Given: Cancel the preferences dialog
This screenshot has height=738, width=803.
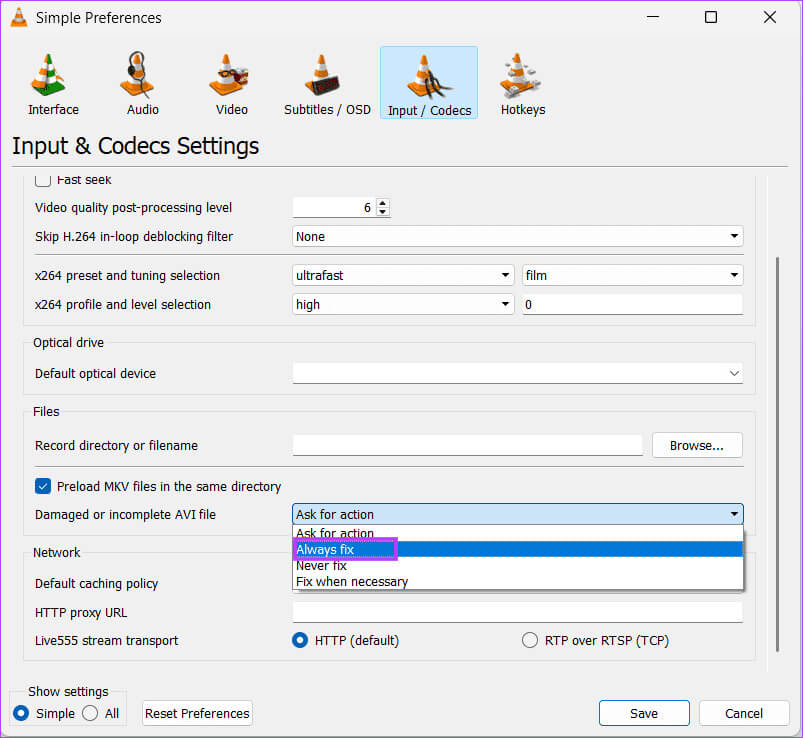Looking at the screenshot, I should (x=744, y=713).
